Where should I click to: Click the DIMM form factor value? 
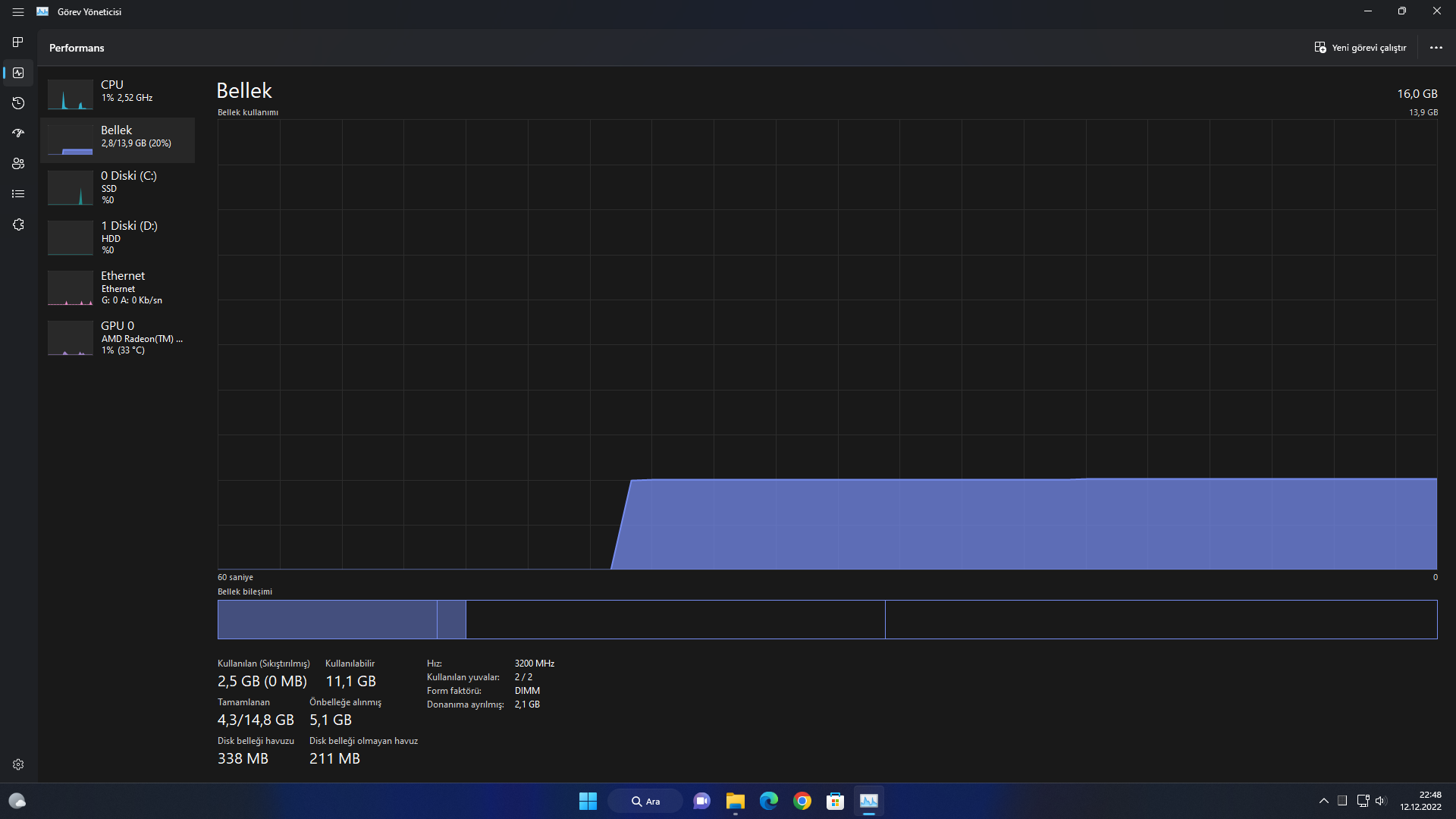[x=527, y=691]
